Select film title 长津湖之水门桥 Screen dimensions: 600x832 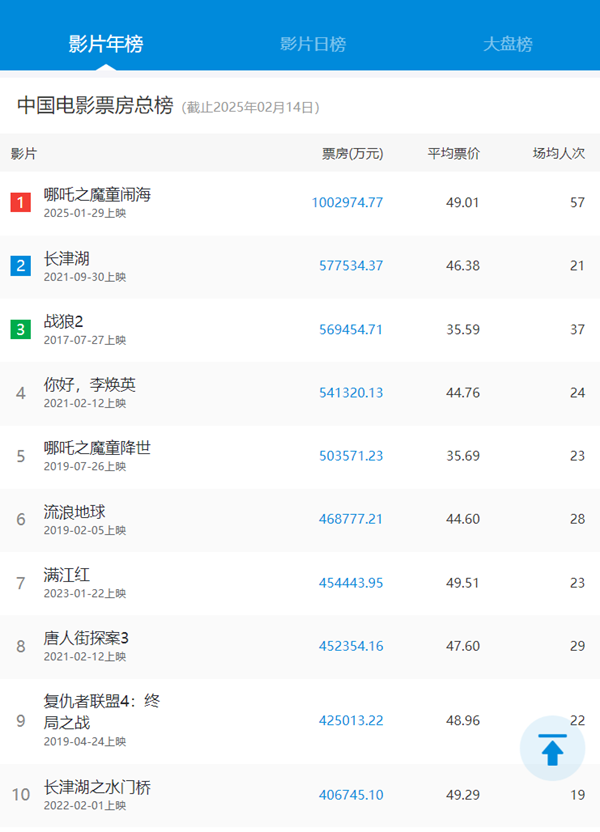pyautogui.click(x=97, y=787)
